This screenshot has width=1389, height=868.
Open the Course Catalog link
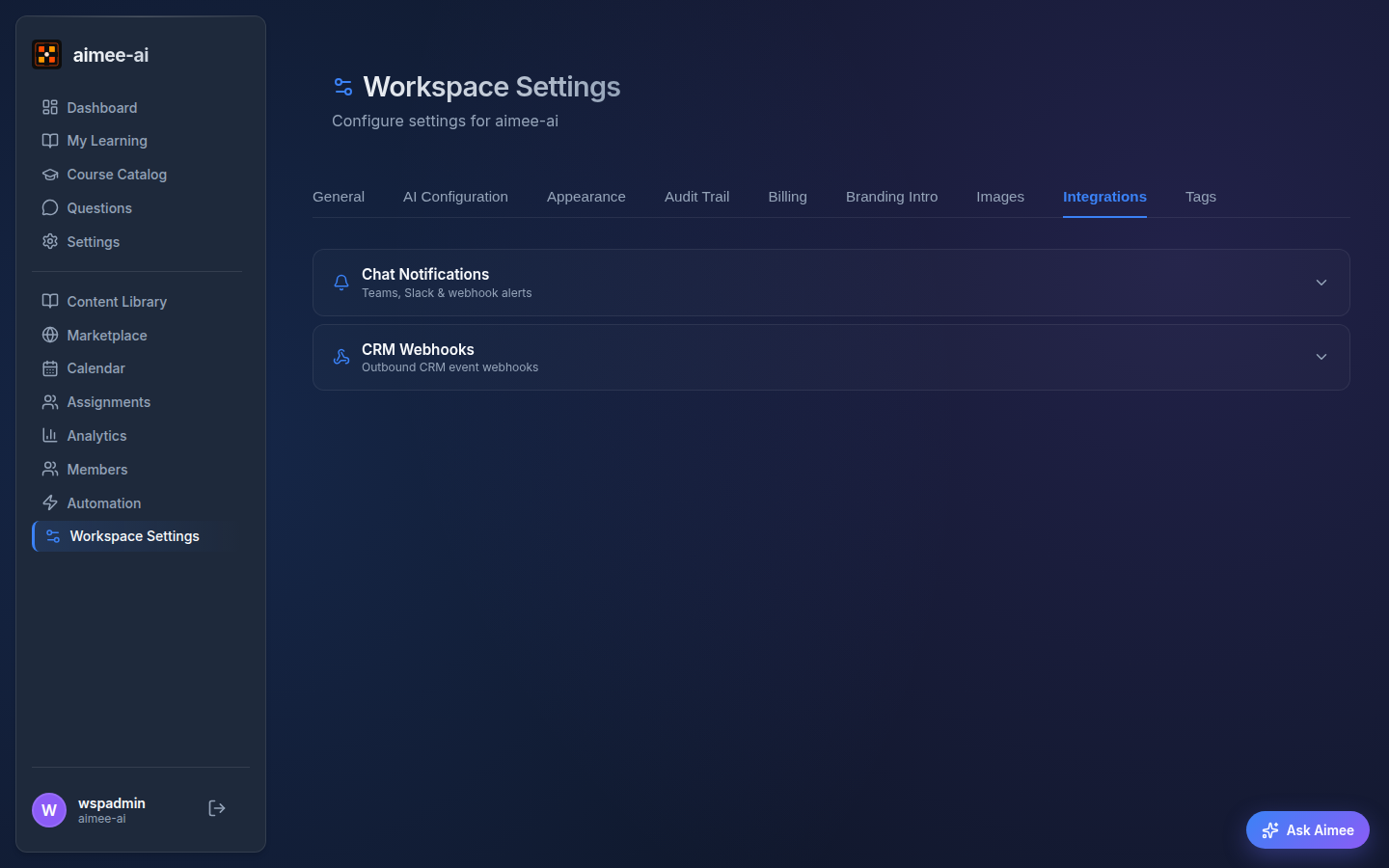137,175
